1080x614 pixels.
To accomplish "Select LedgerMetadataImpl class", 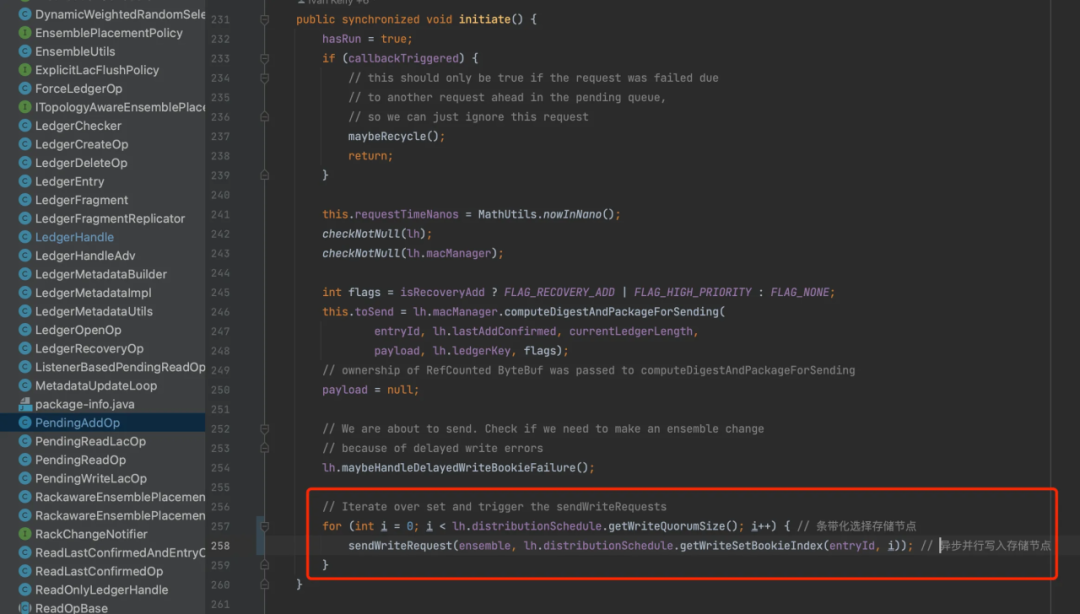I will coord(93,293).
